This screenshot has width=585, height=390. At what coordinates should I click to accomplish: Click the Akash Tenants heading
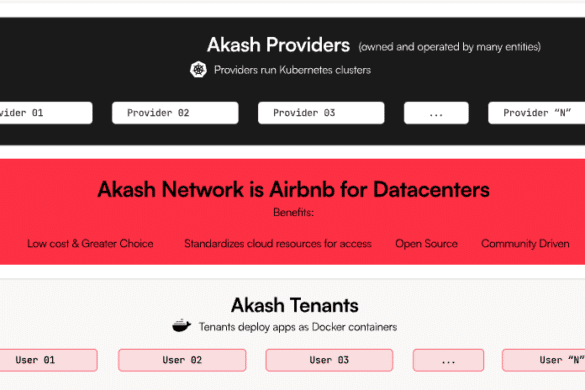click(x=294, y=305)
